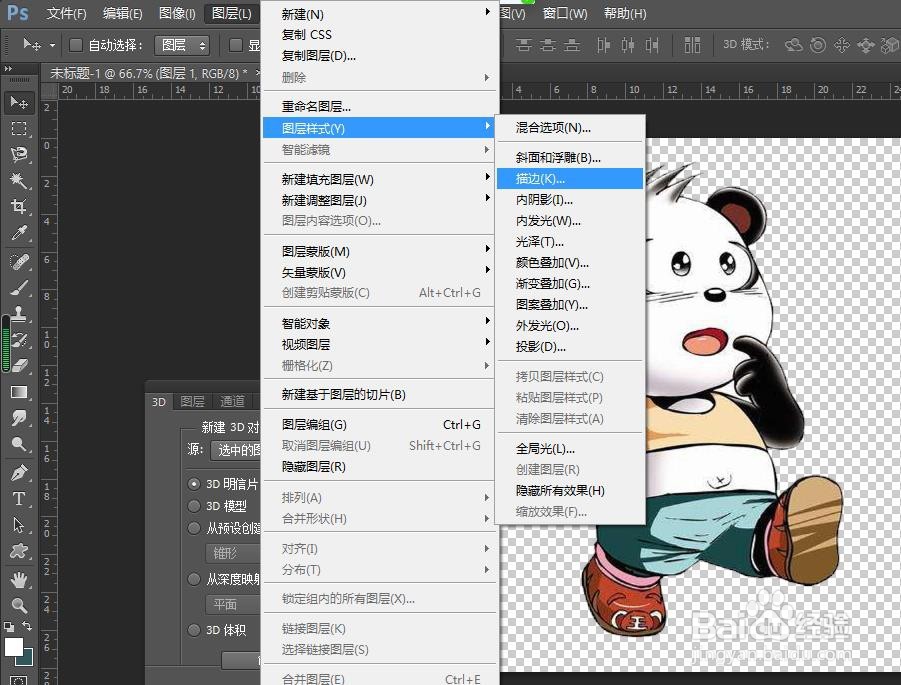Choose 重命名图层... menu entry
Viewport: 901px width, 685px height.
click(379, 106)
